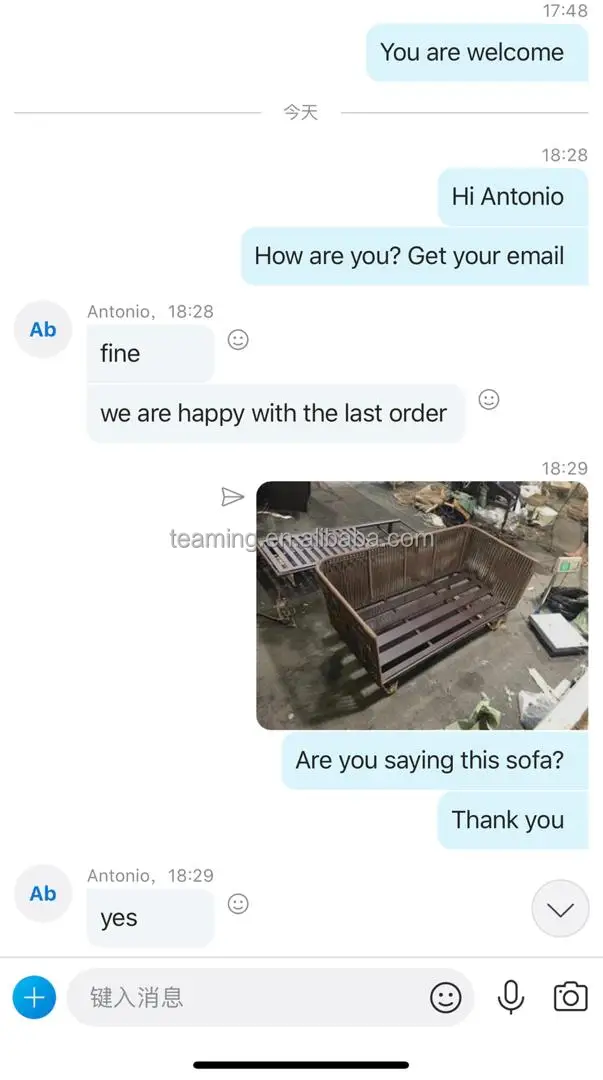Image resolution: width=603 pixels, height=1080 pixels.
Task: Tap the blue plus add-content button
Action: point(34,997)
